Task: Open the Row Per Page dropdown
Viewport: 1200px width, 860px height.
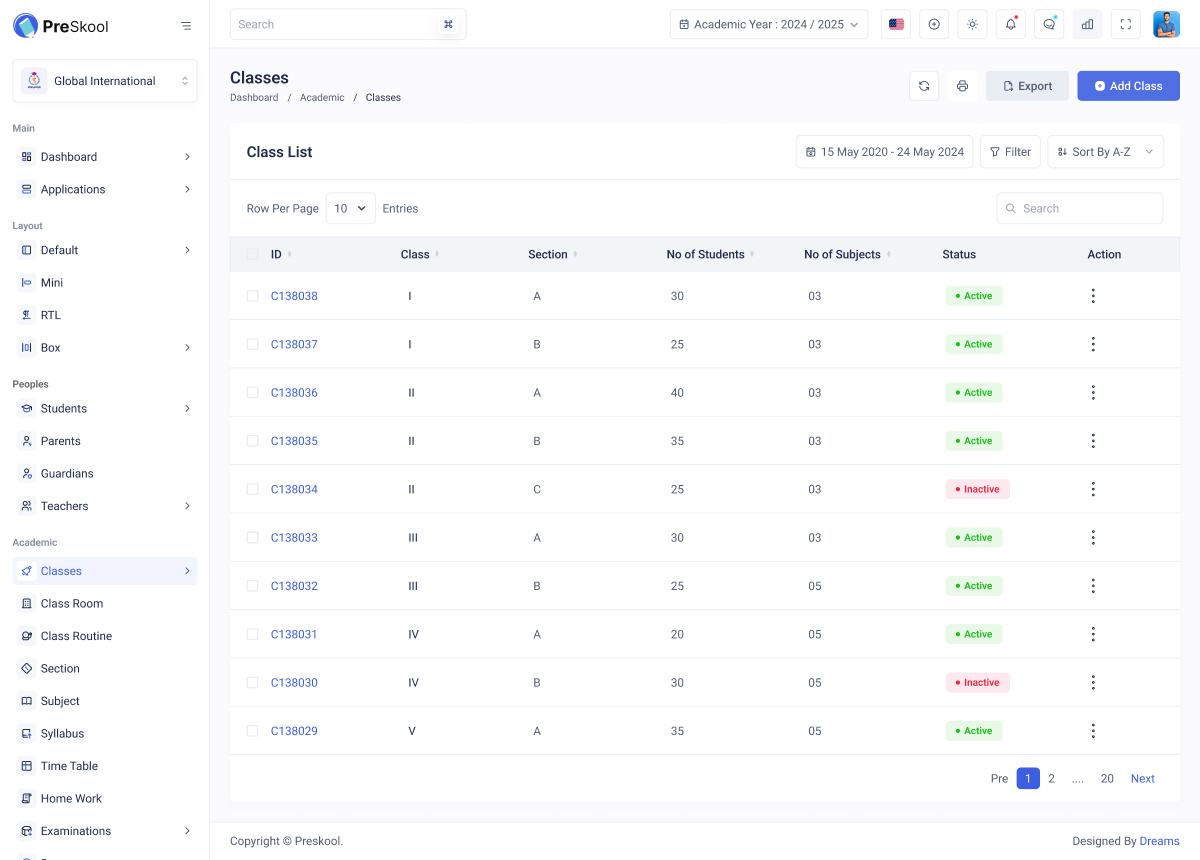Action: pyautogui.click(x=350, y=208)
